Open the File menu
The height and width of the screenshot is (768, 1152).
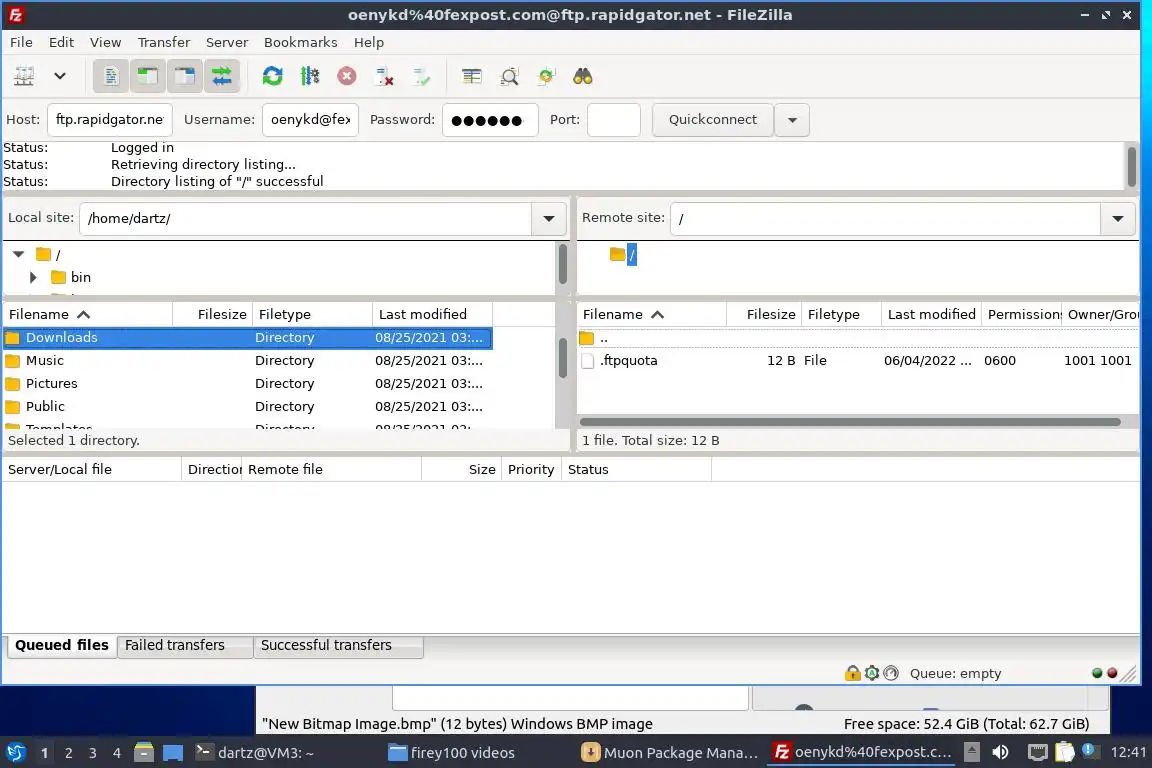coord(21,42)
